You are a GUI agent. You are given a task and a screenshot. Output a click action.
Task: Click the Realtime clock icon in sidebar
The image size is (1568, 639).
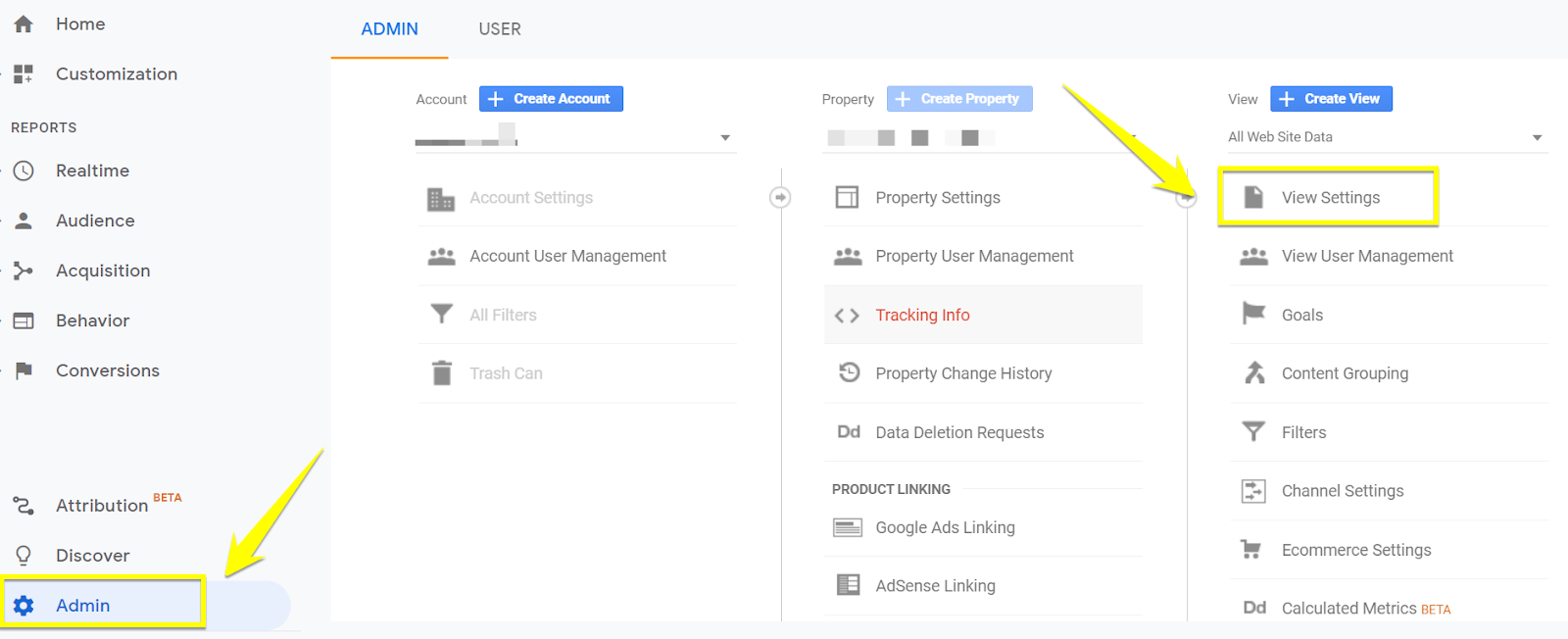[24, 171]
